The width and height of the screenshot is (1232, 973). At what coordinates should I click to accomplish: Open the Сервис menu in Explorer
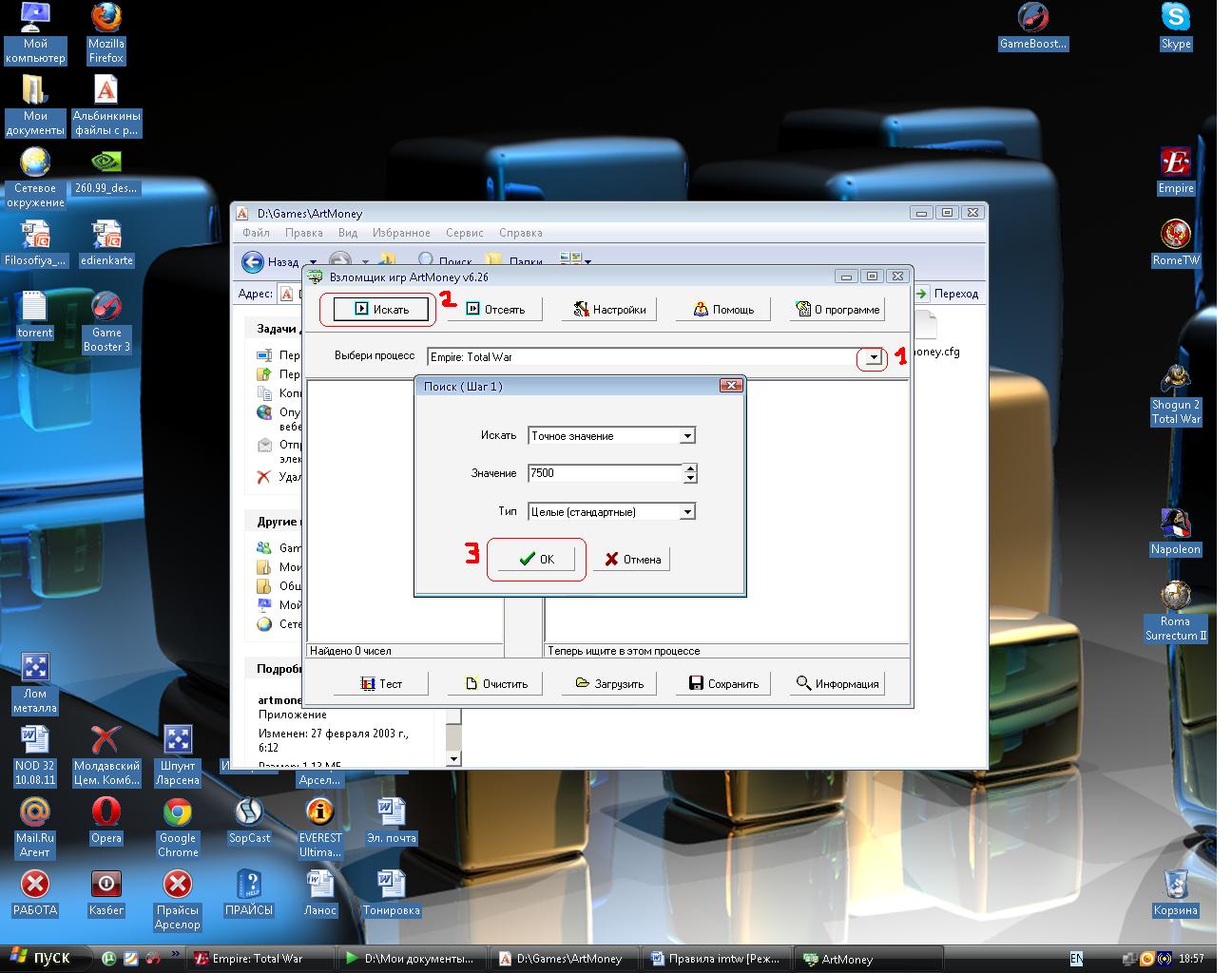(x=464, y=233)
